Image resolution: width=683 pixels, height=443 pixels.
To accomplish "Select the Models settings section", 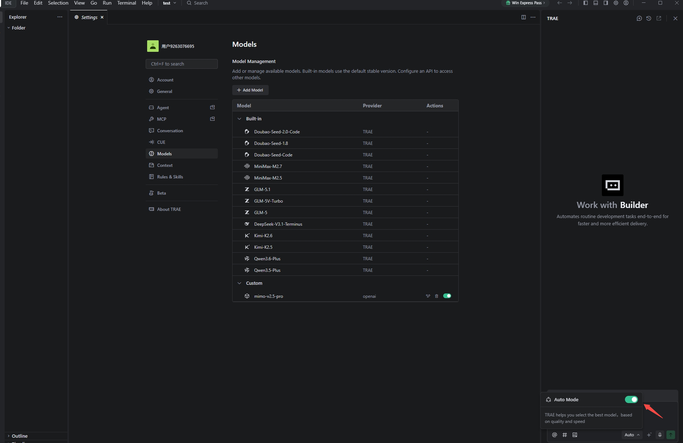I will point(182,154).
